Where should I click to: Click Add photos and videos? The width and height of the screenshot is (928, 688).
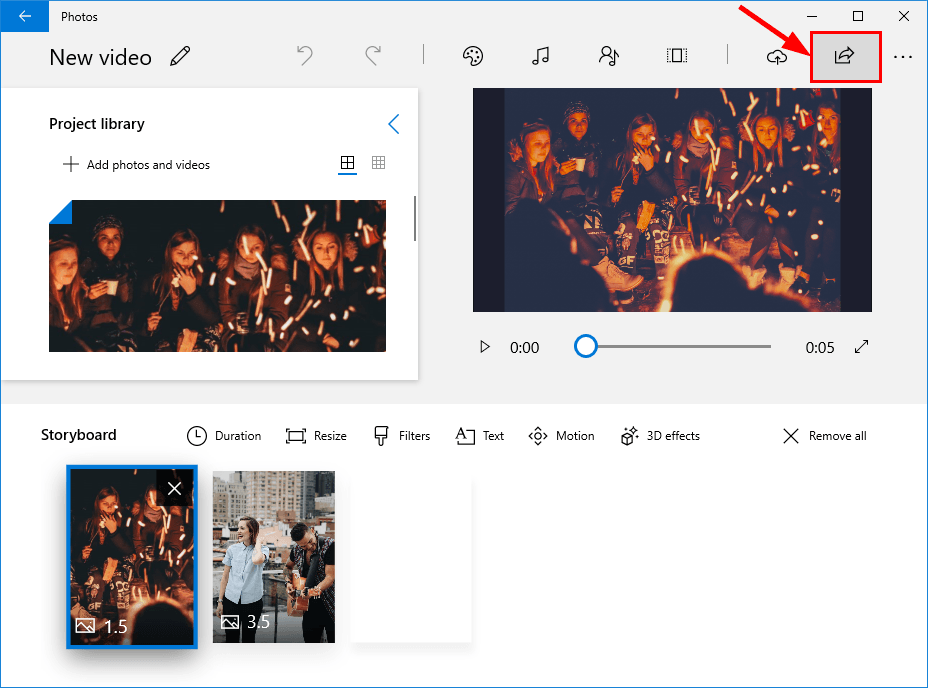pyautogui.click(x=136, y=165)
